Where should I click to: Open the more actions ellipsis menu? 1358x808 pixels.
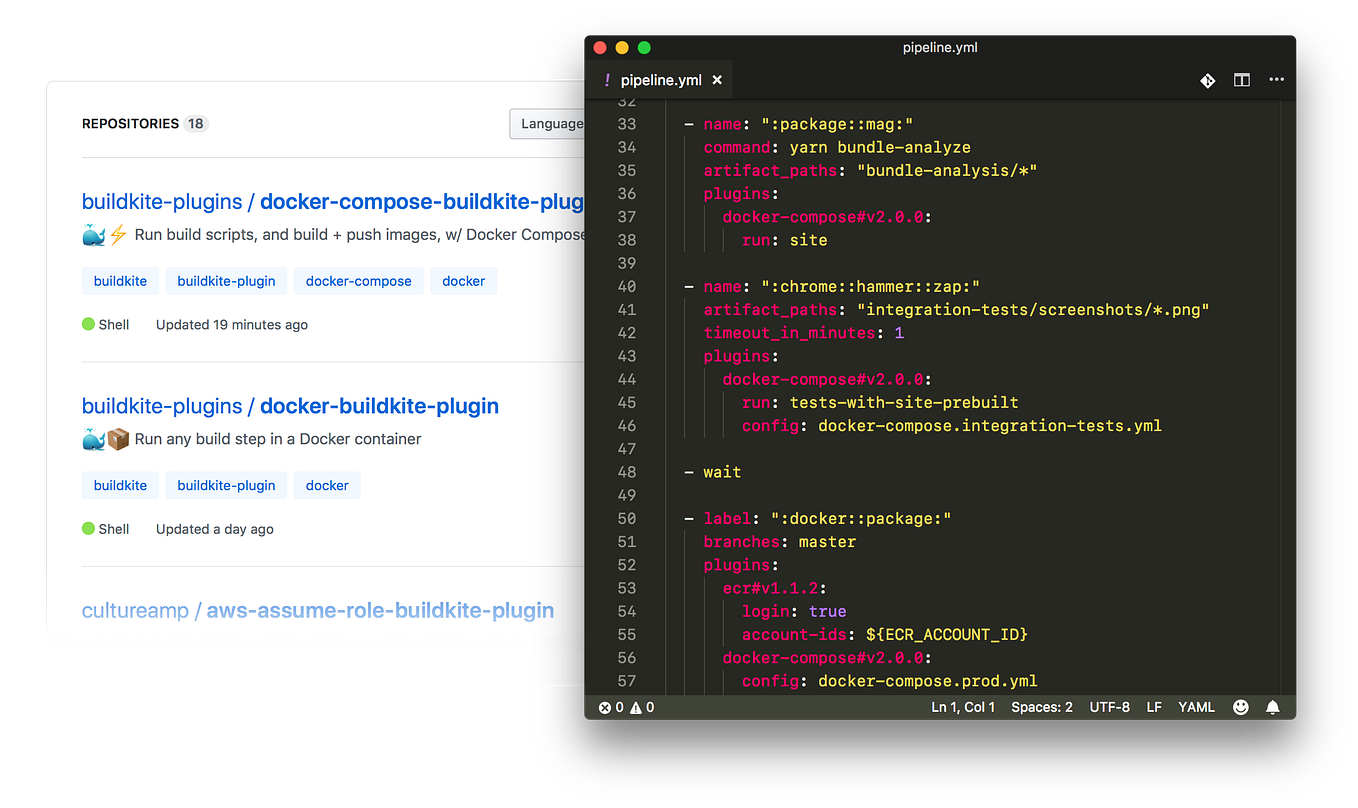(x=1276, y=80)
